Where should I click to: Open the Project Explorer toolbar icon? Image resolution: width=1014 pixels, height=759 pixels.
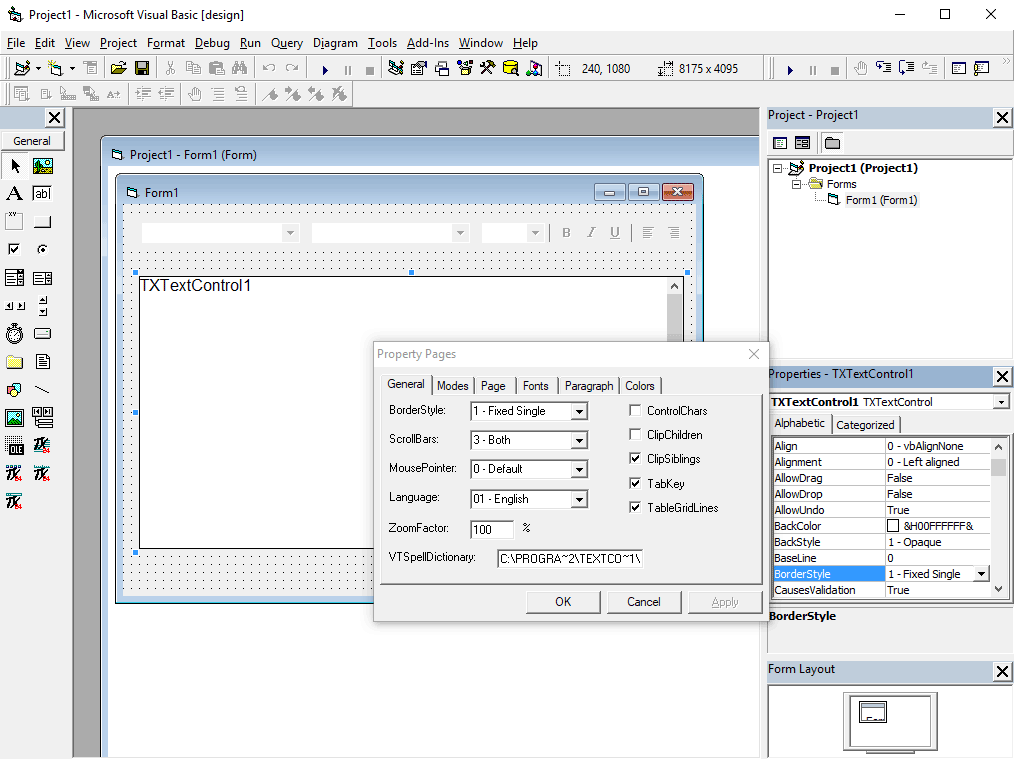(396, 68)
